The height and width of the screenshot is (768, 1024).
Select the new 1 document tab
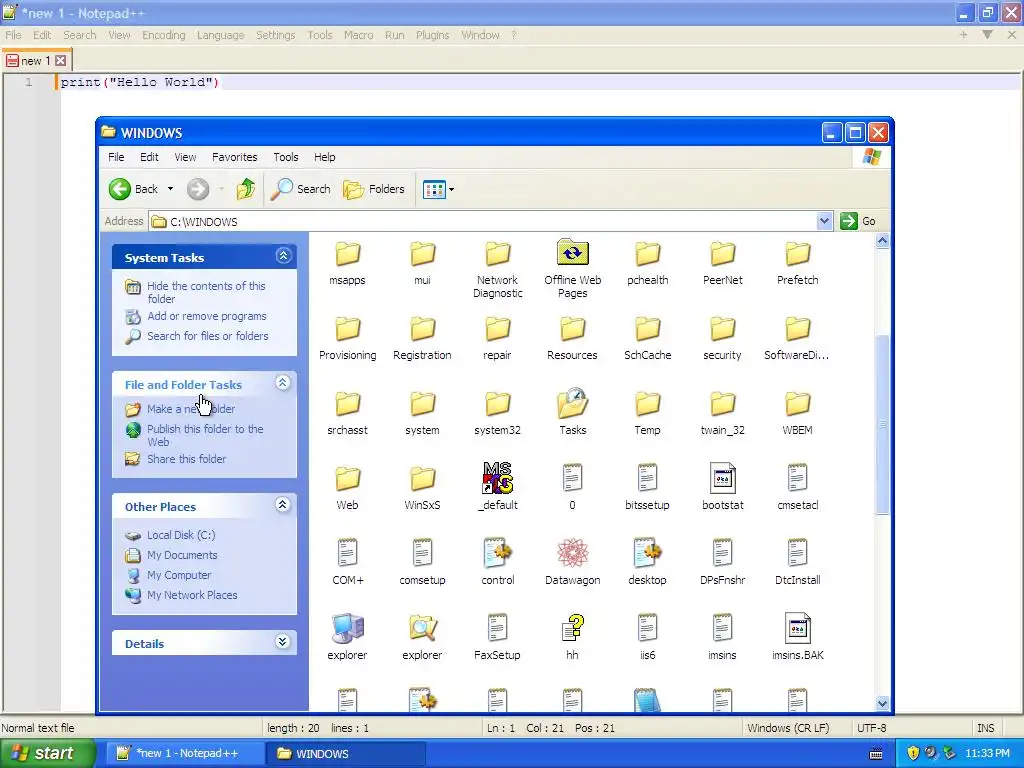pyautogui.click(x=35, y=61)
